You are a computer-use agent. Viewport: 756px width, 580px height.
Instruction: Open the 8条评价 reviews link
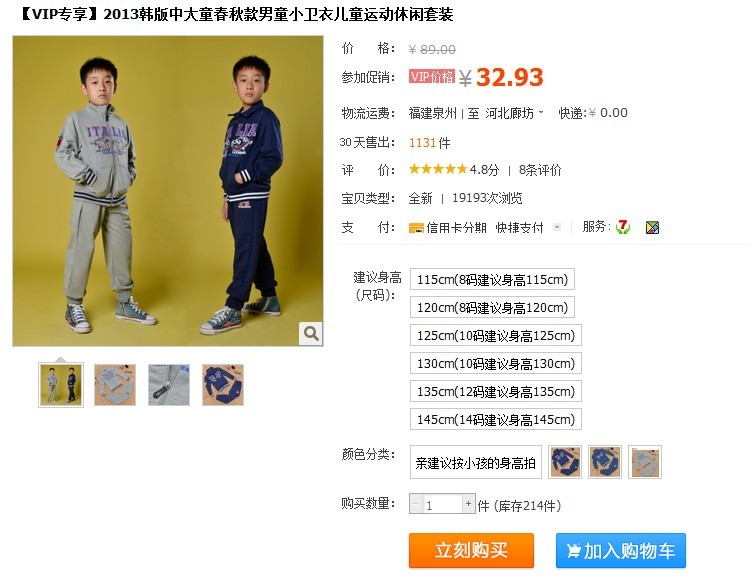(540, 170)
